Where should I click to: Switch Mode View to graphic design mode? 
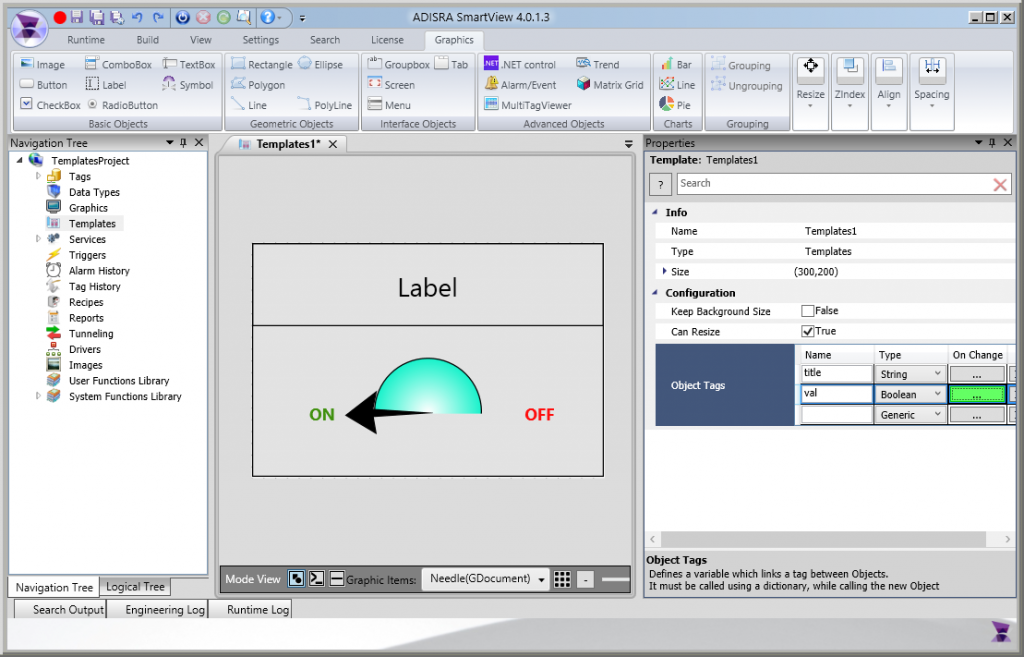click(296, 579)
